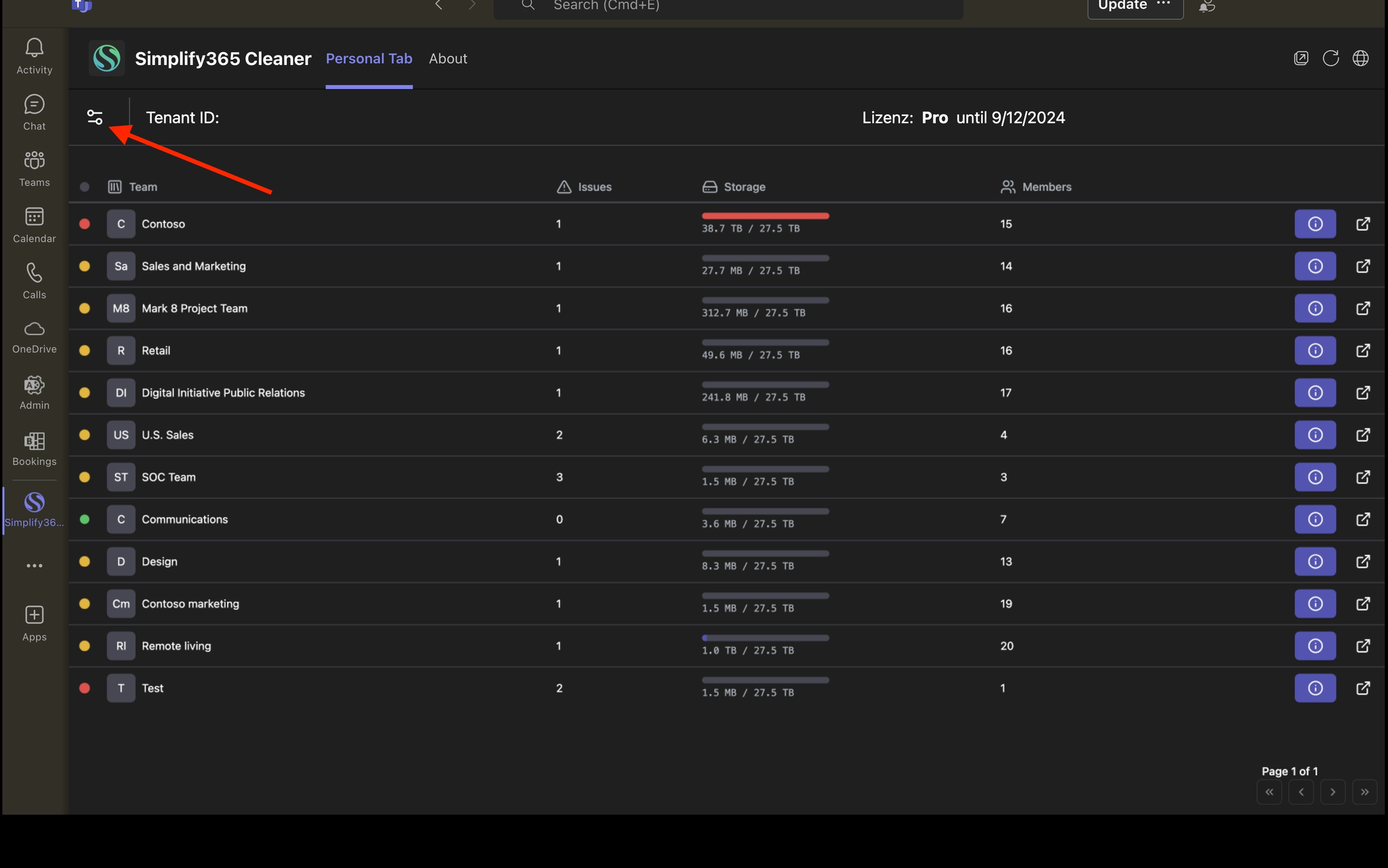The image size is (1388, 868).
Task: Open Mark 8 Project Team externally
Action: coord(1363,308)
